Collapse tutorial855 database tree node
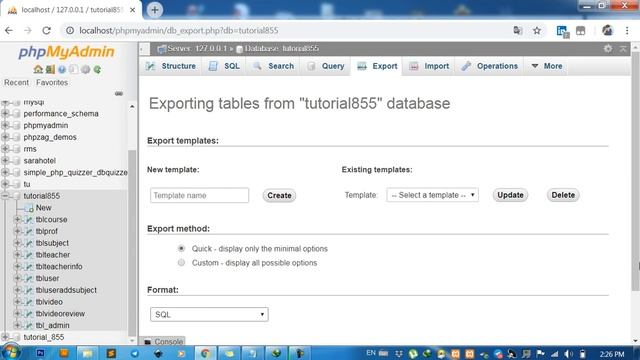Image resolution: width=640 pixels, height=360 pixels. (x=5, y=196)
